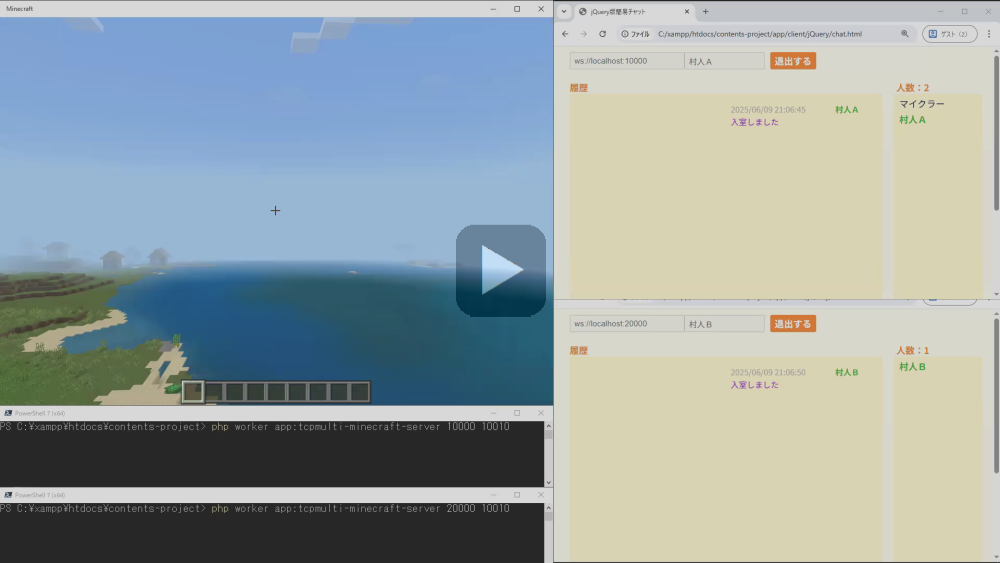Select the last Minecraft hotbar slot
Viewport: 1000px width, 563px height.
[360, 391]
